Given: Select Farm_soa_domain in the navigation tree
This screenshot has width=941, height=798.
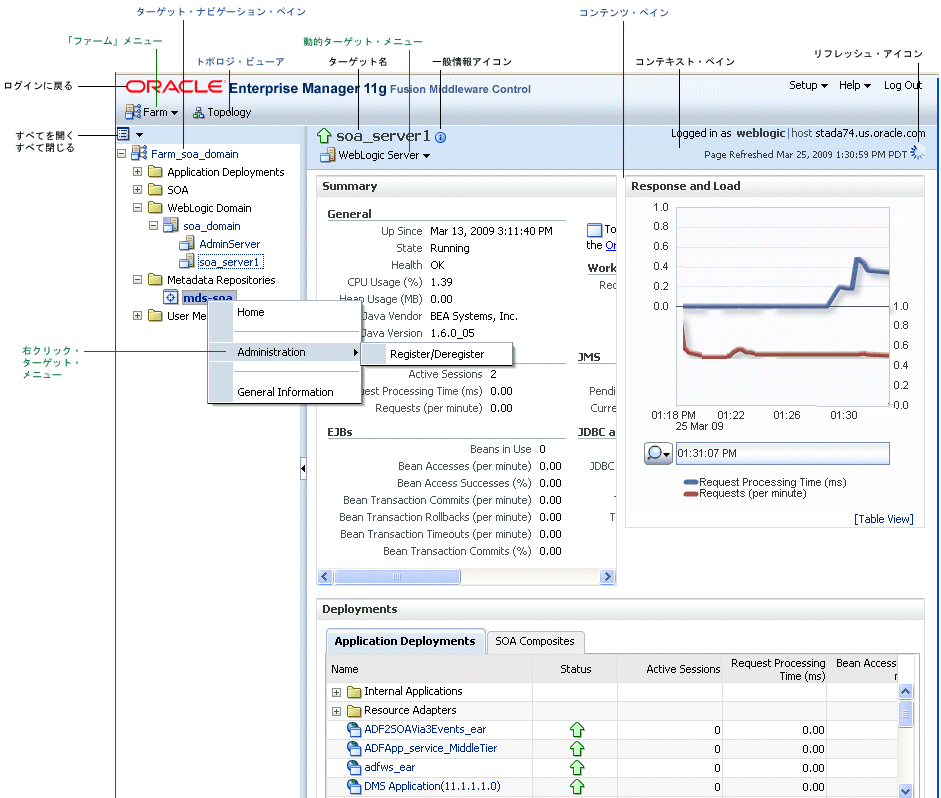Looking at the screenshot, I should click(x=194, y=154).
